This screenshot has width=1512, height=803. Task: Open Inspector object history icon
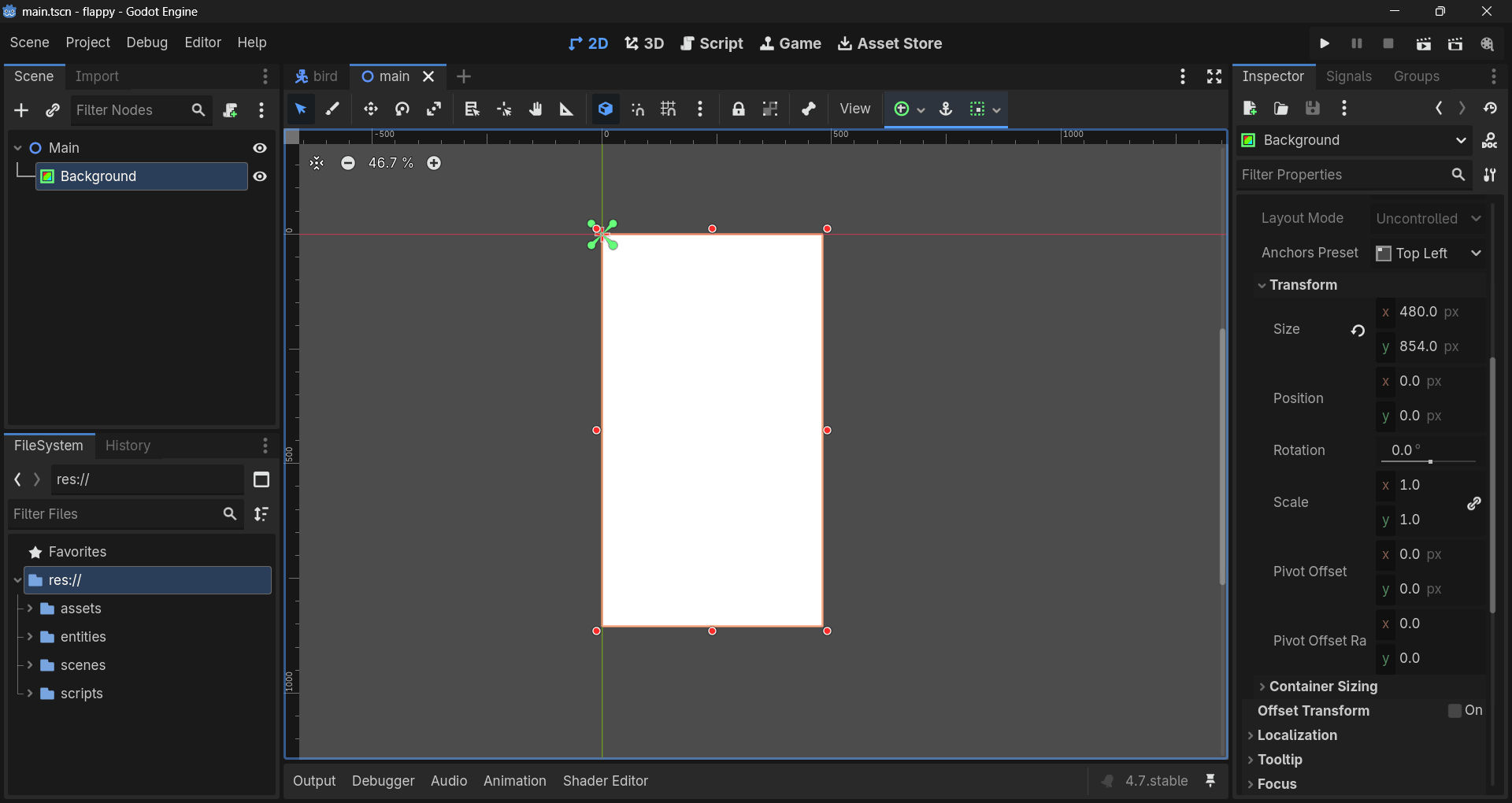(x=1490, y=109)
